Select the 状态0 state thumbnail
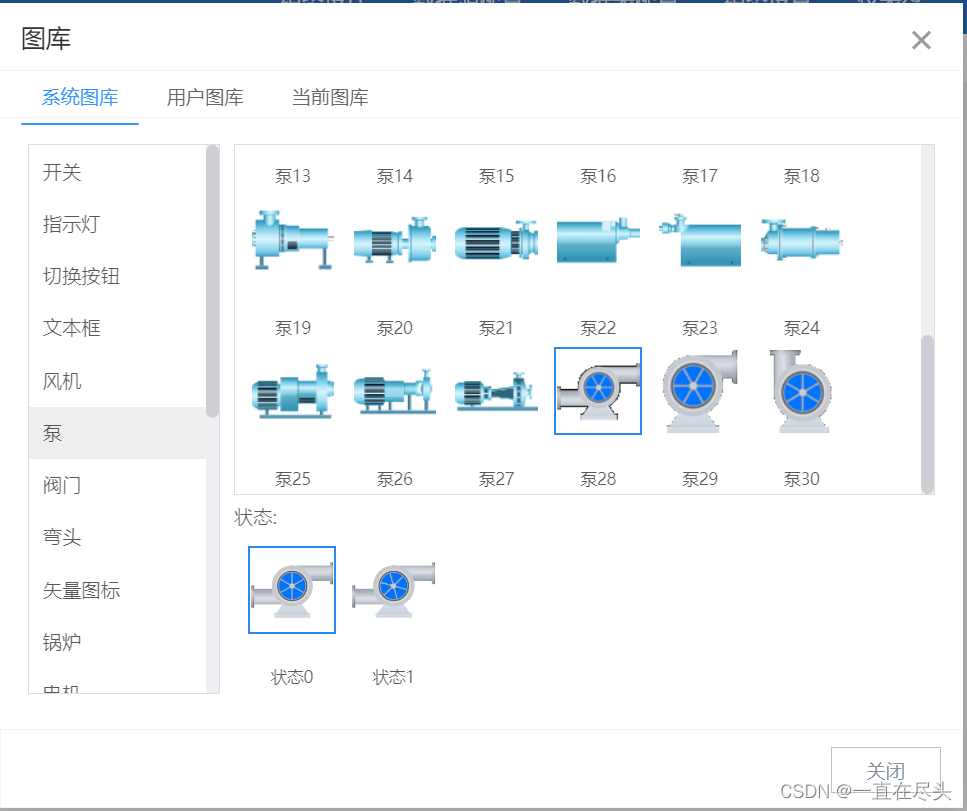This screenshot has height=811, width=967. tap(291, 589)
